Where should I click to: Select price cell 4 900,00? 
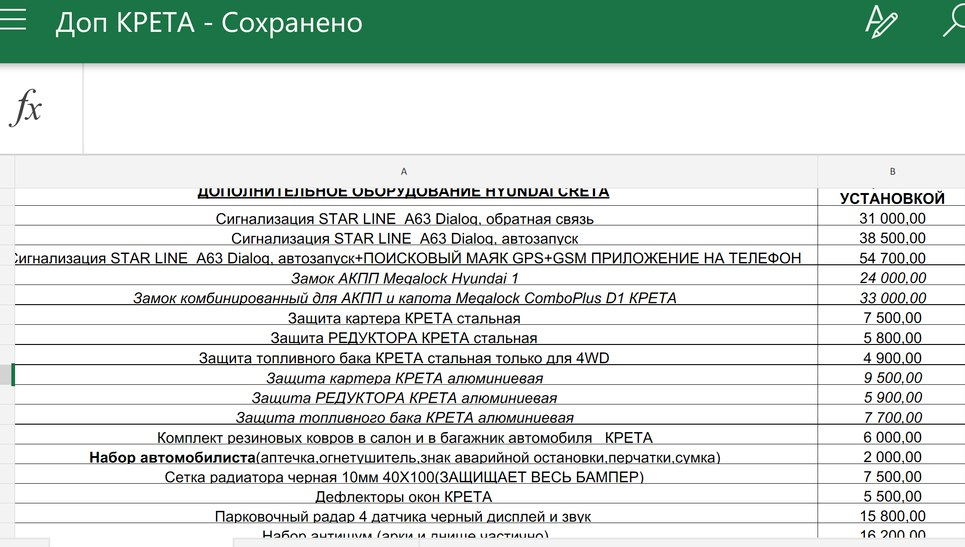click(892, 355)
